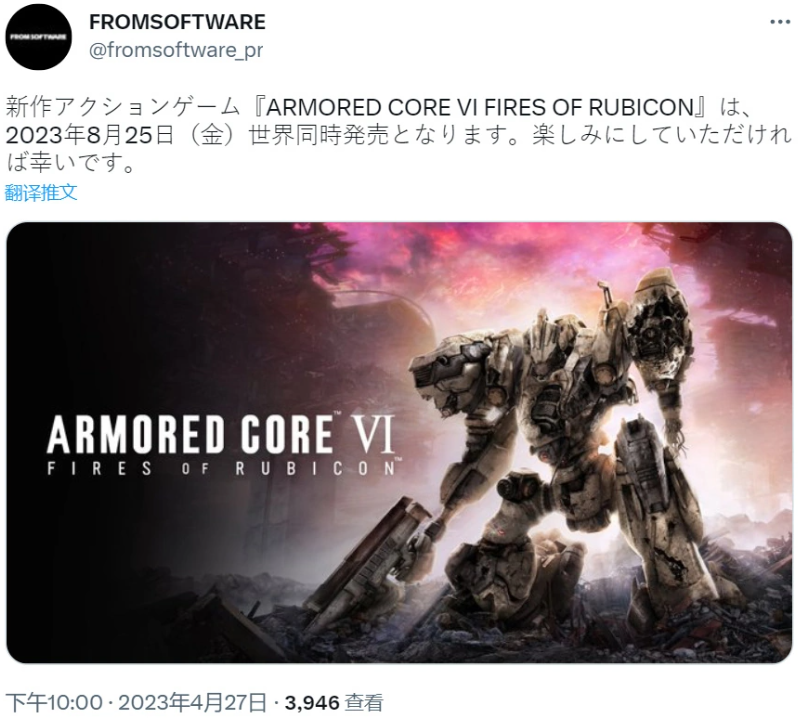Open the Armored Core VI promo image
799x718 pixels.
[x=399, y=442]
